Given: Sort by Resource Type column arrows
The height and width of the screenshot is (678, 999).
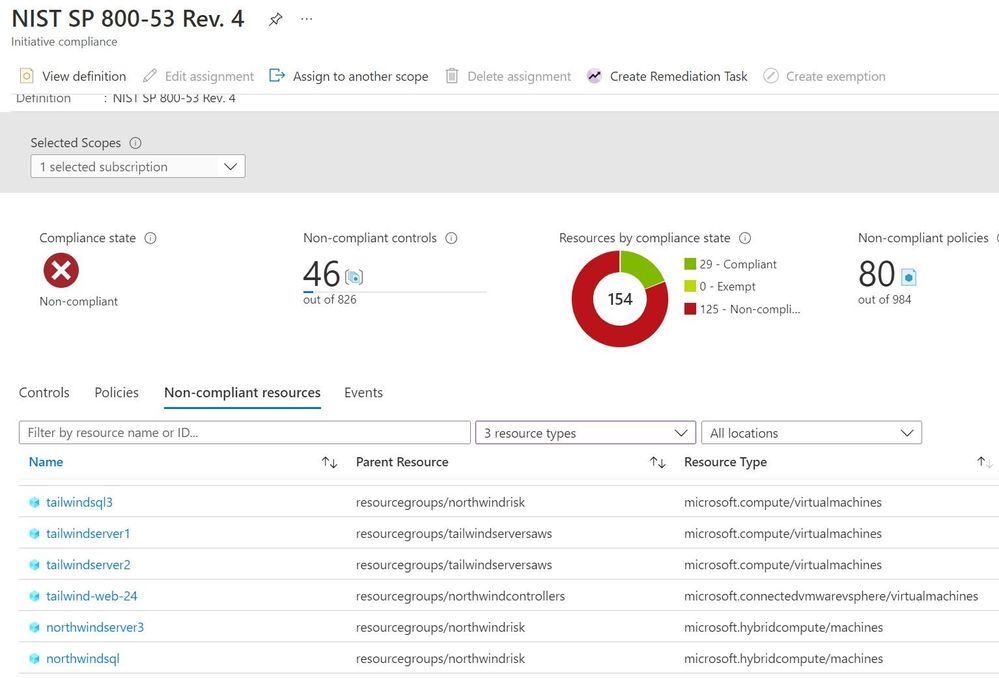Looking at the screenshot, I should 985,462.
